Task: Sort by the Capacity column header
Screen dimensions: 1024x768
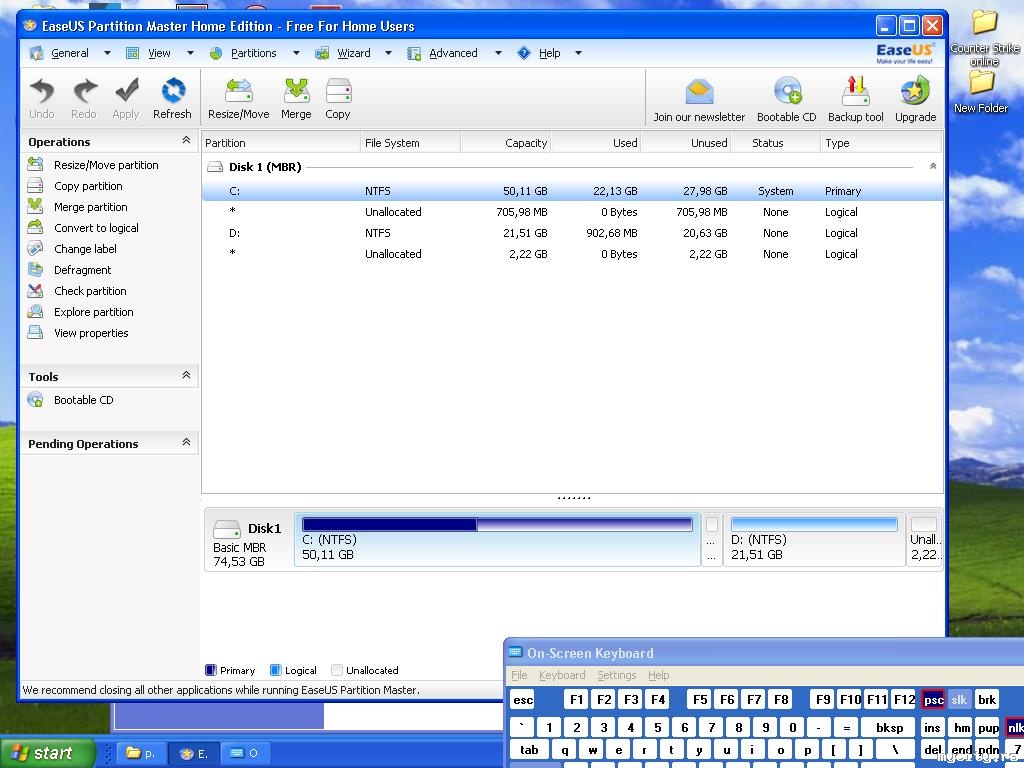Action: 506,143
